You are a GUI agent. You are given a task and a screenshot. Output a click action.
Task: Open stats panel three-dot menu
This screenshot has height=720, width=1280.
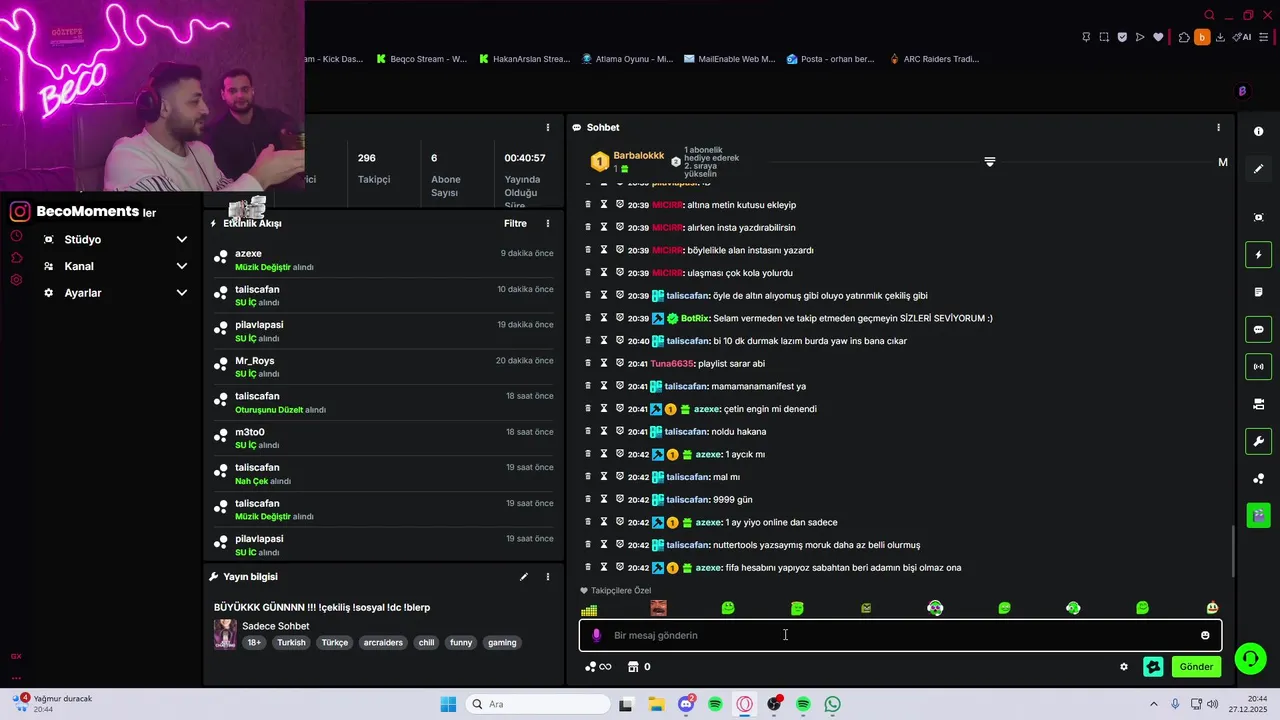coord(548,127)
